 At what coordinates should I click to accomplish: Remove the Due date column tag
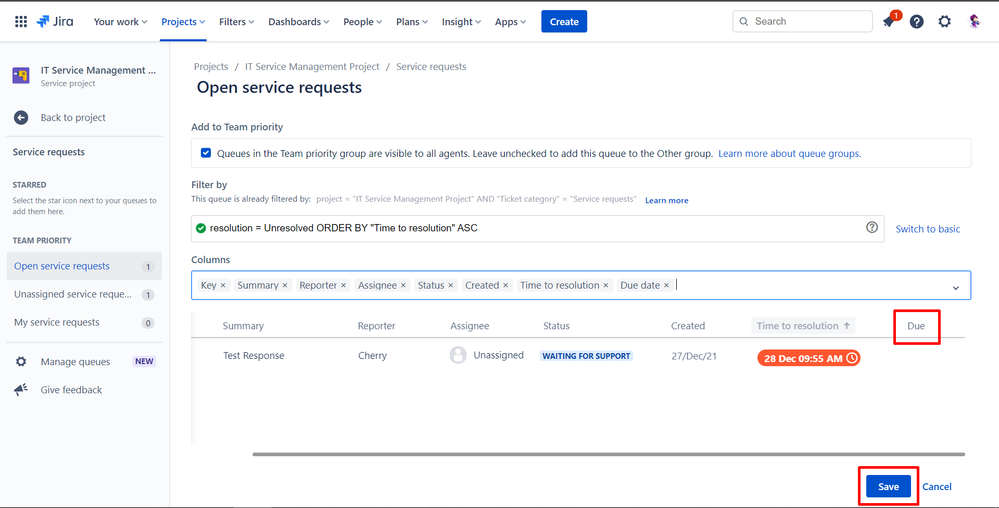click(x=667, y=285)
